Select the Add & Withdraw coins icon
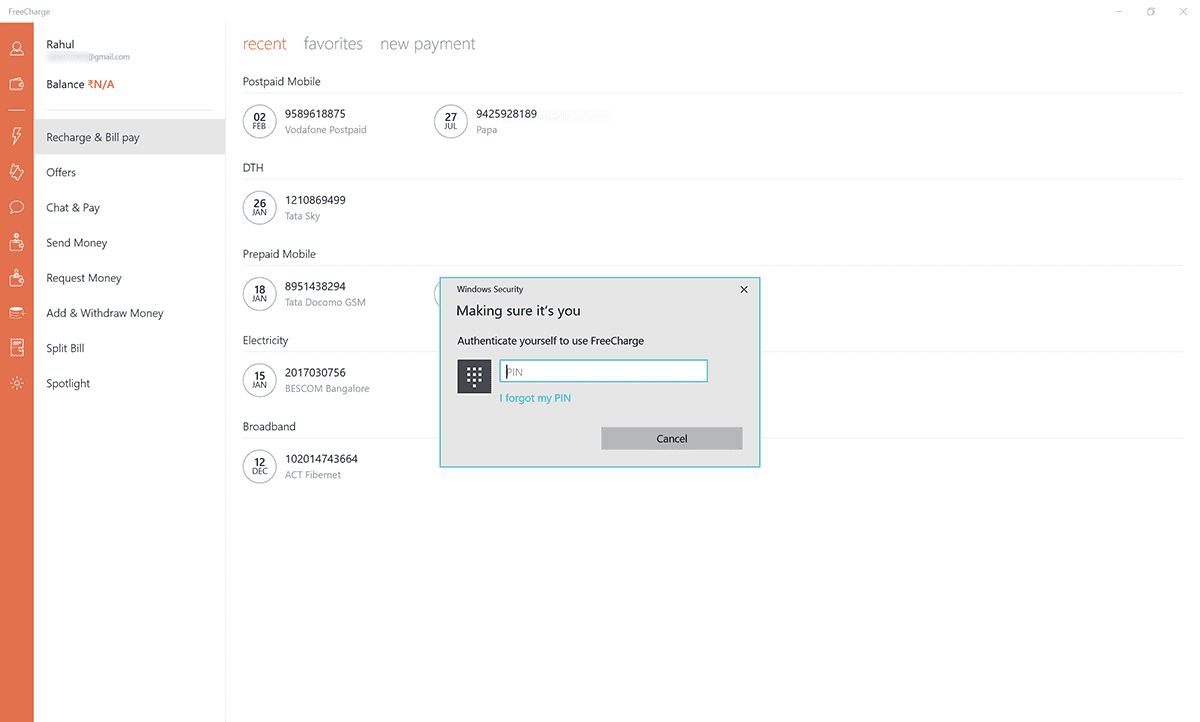The height and width of the screenshot is (722, 1200). tap(16, 313)
